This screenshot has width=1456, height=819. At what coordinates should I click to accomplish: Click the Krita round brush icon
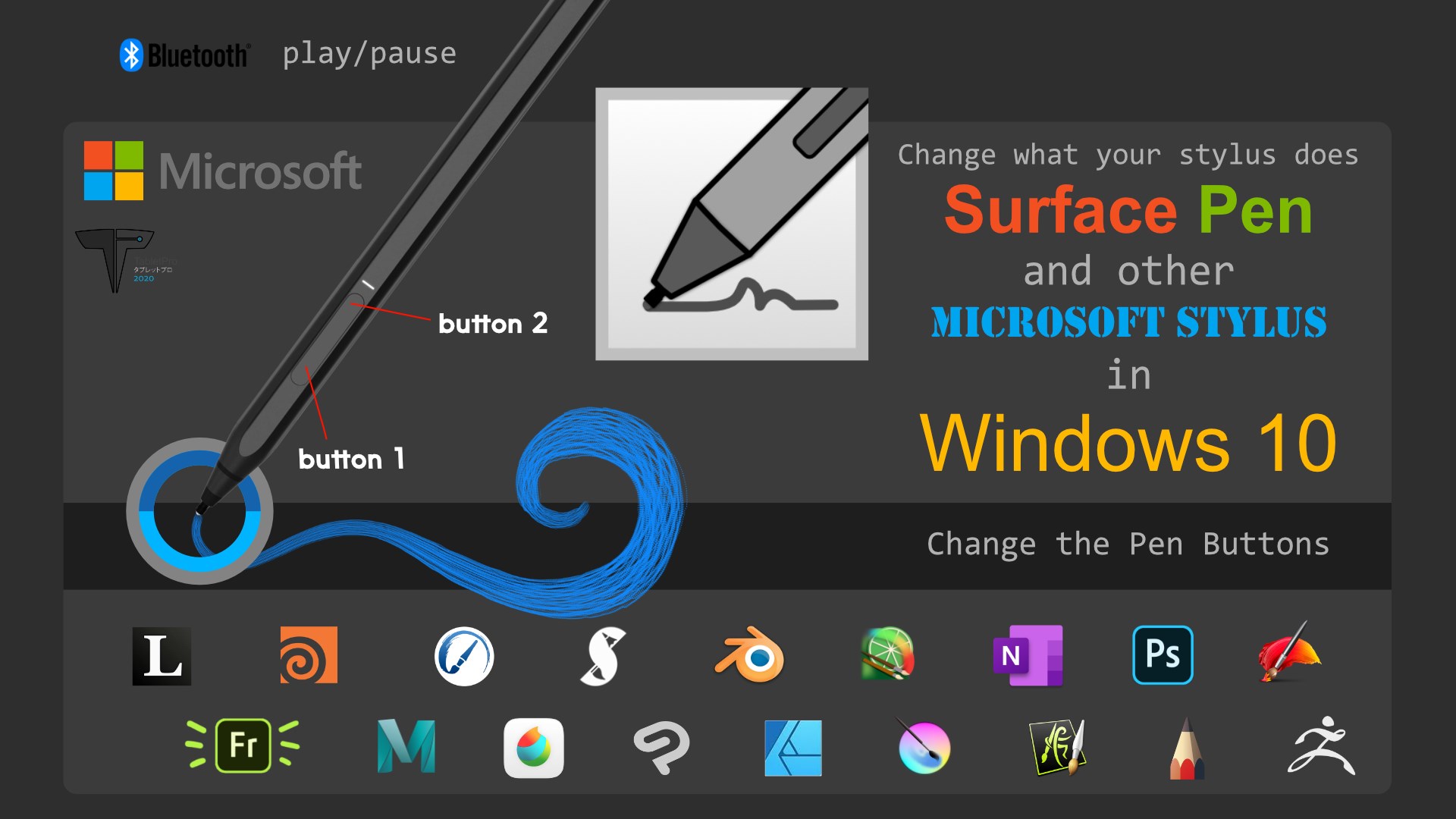click(924, 747)
